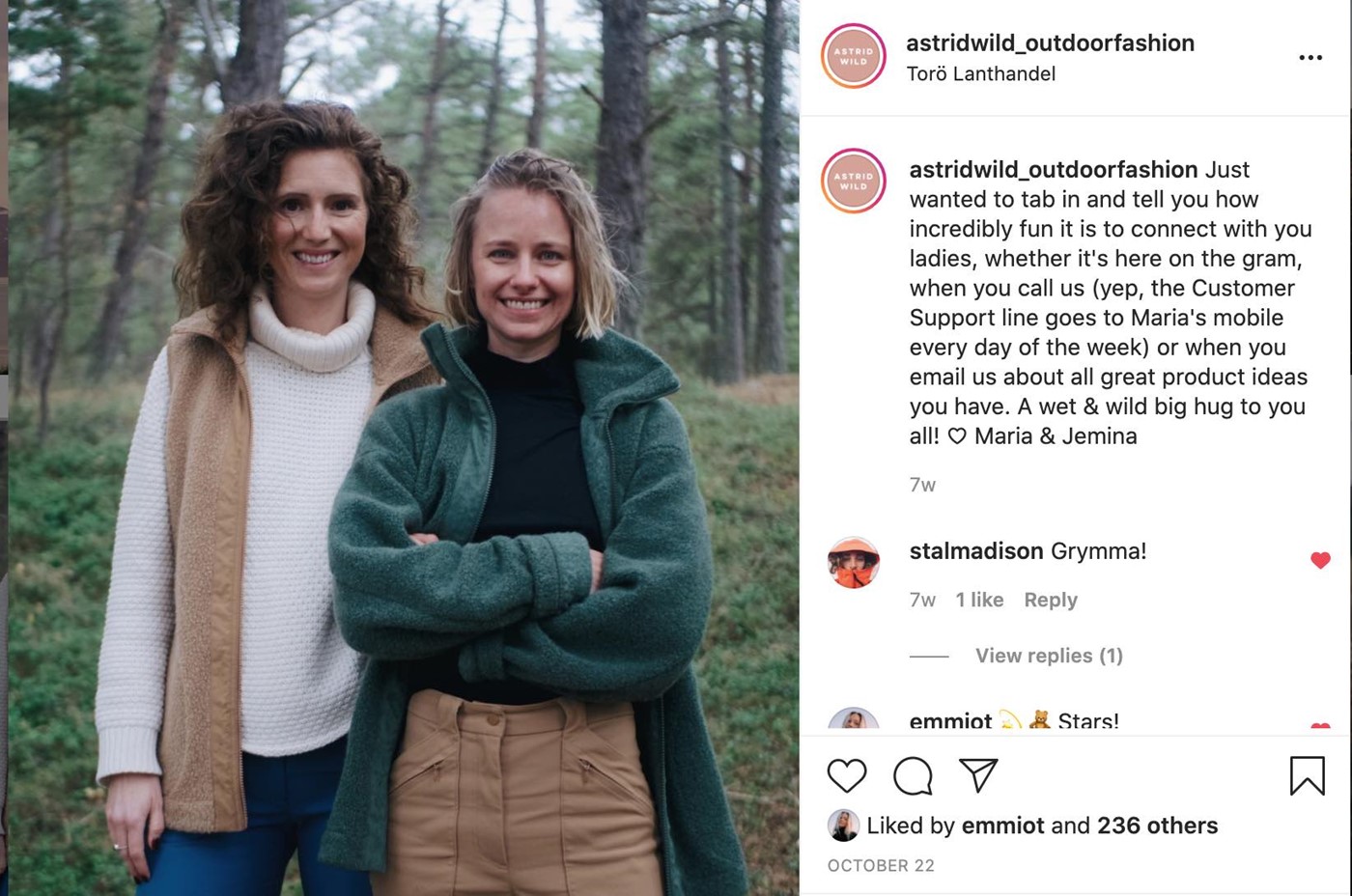This screenshot has width=1352, height=896.
Task: Open the three-dot more options menu
Action: coord(1310,58)
